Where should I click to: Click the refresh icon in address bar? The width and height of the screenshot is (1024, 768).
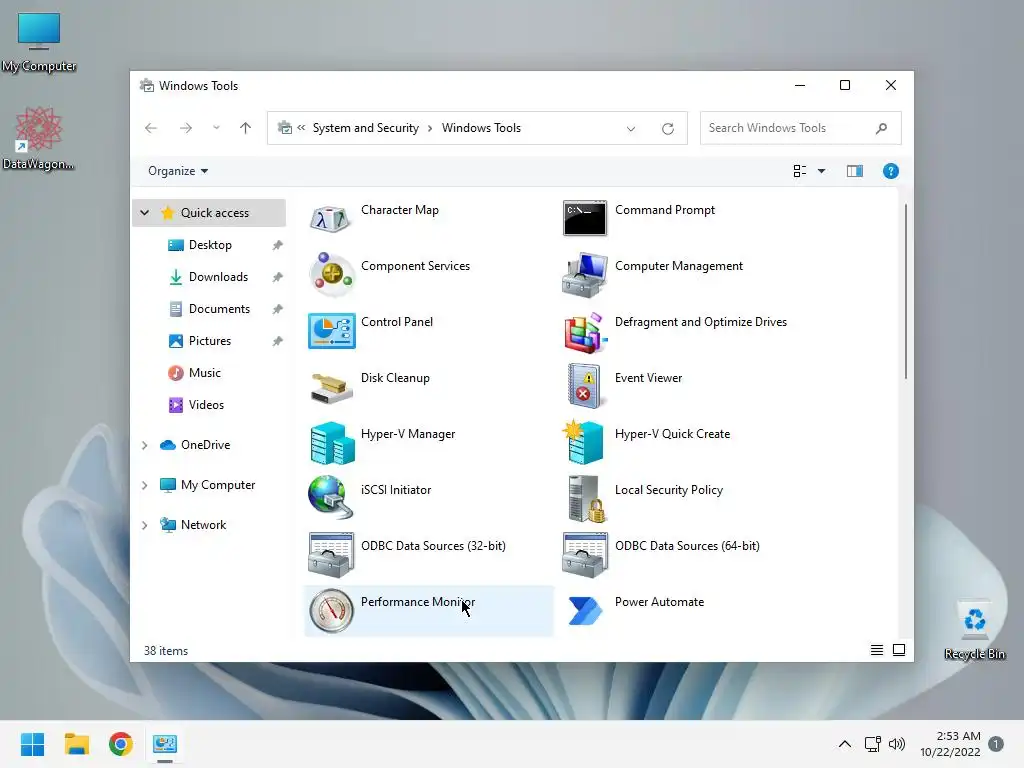tap(667, 129)
